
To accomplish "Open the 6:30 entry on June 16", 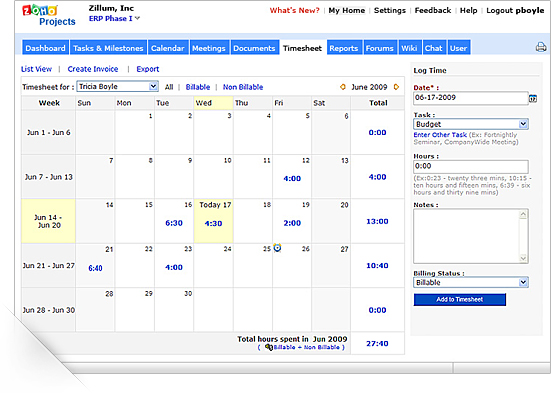I will point(174,223).
